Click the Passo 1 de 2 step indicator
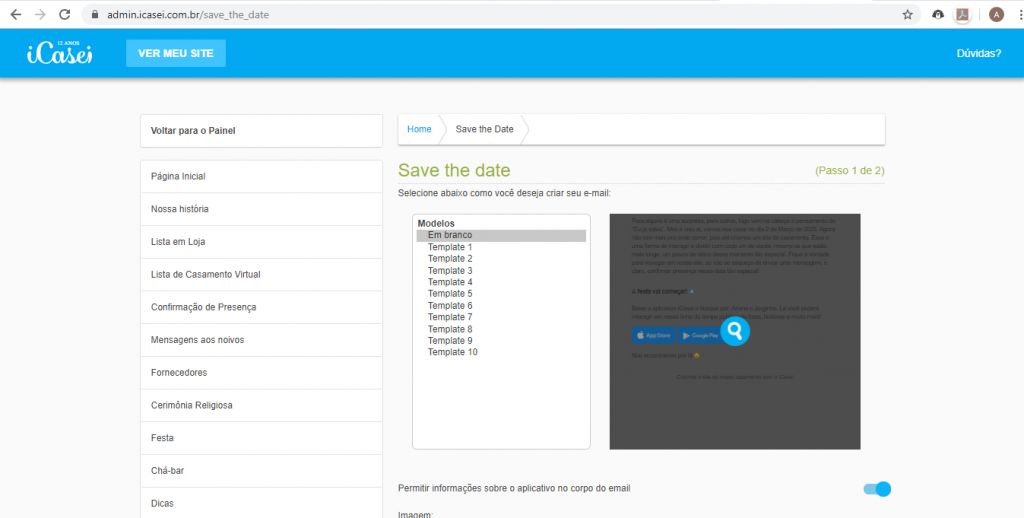Viewport: 1024px width, 518px height. pyautogui.click(x=850, y=170)
